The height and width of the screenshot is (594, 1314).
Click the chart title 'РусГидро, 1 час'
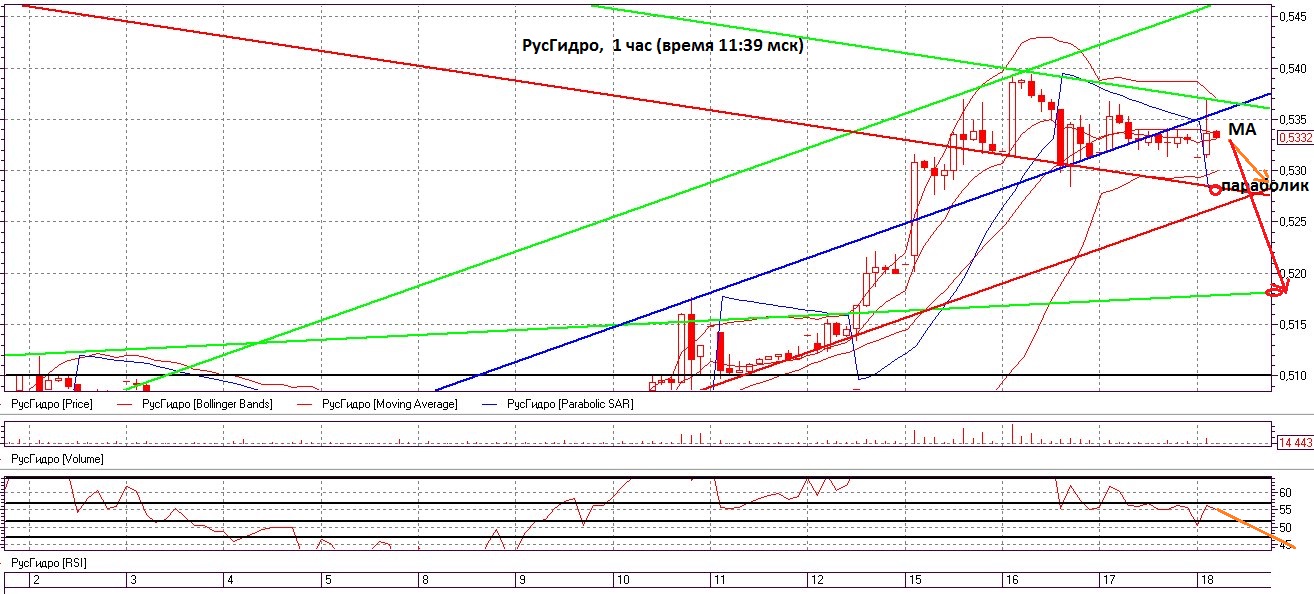(x=588, y=46)
